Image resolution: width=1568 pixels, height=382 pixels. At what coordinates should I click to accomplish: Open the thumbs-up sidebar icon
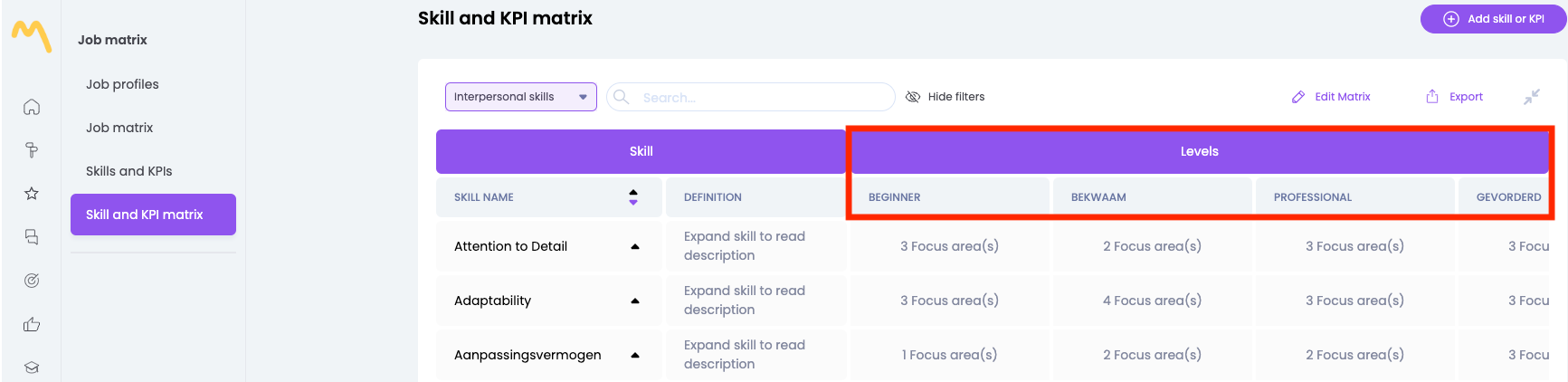pos(32,324)
